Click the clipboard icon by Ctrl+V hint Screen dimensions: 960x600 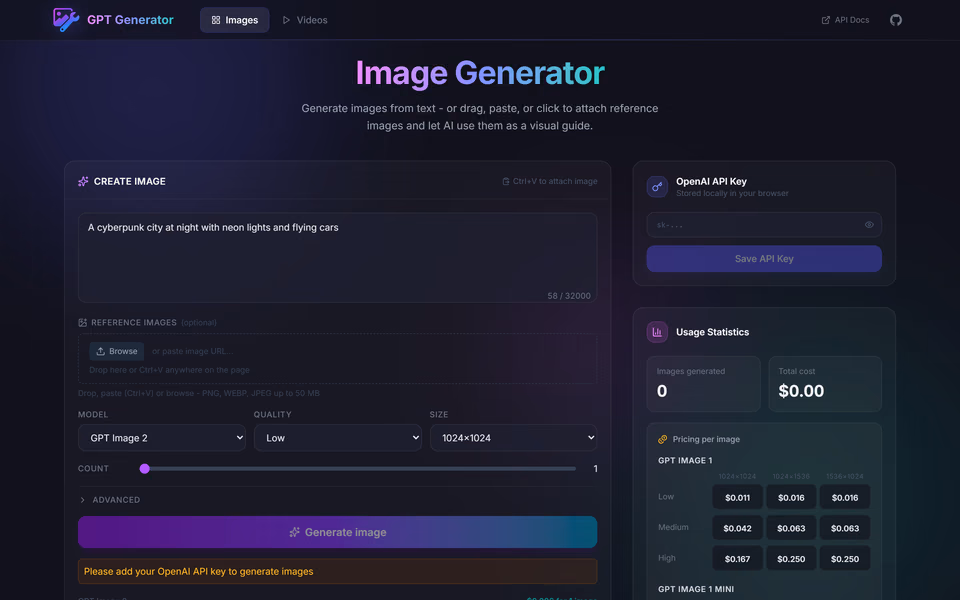coord(506,181)
